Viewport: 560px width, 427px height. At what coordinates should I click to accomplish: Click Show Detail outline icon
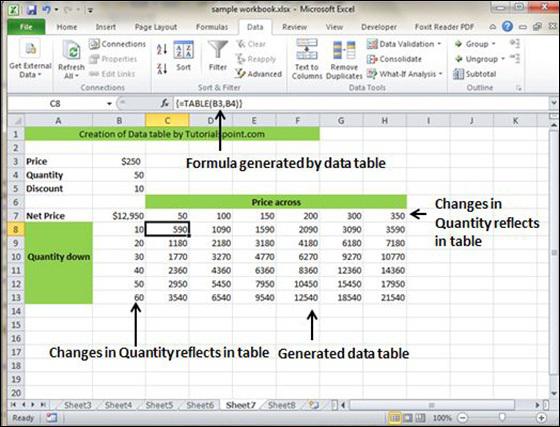click(515, 44)
